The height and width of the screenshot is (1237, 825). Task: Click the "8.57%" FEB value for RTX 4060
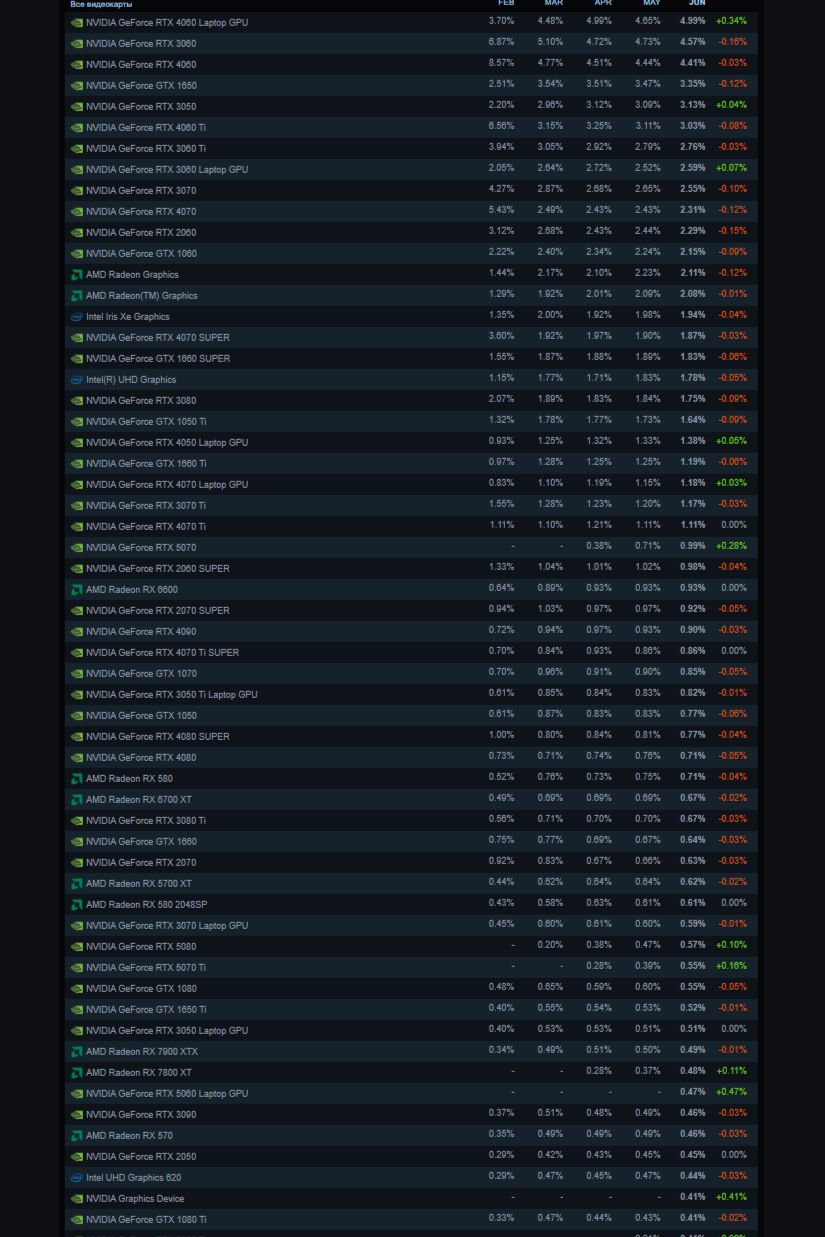pos(501,63)
